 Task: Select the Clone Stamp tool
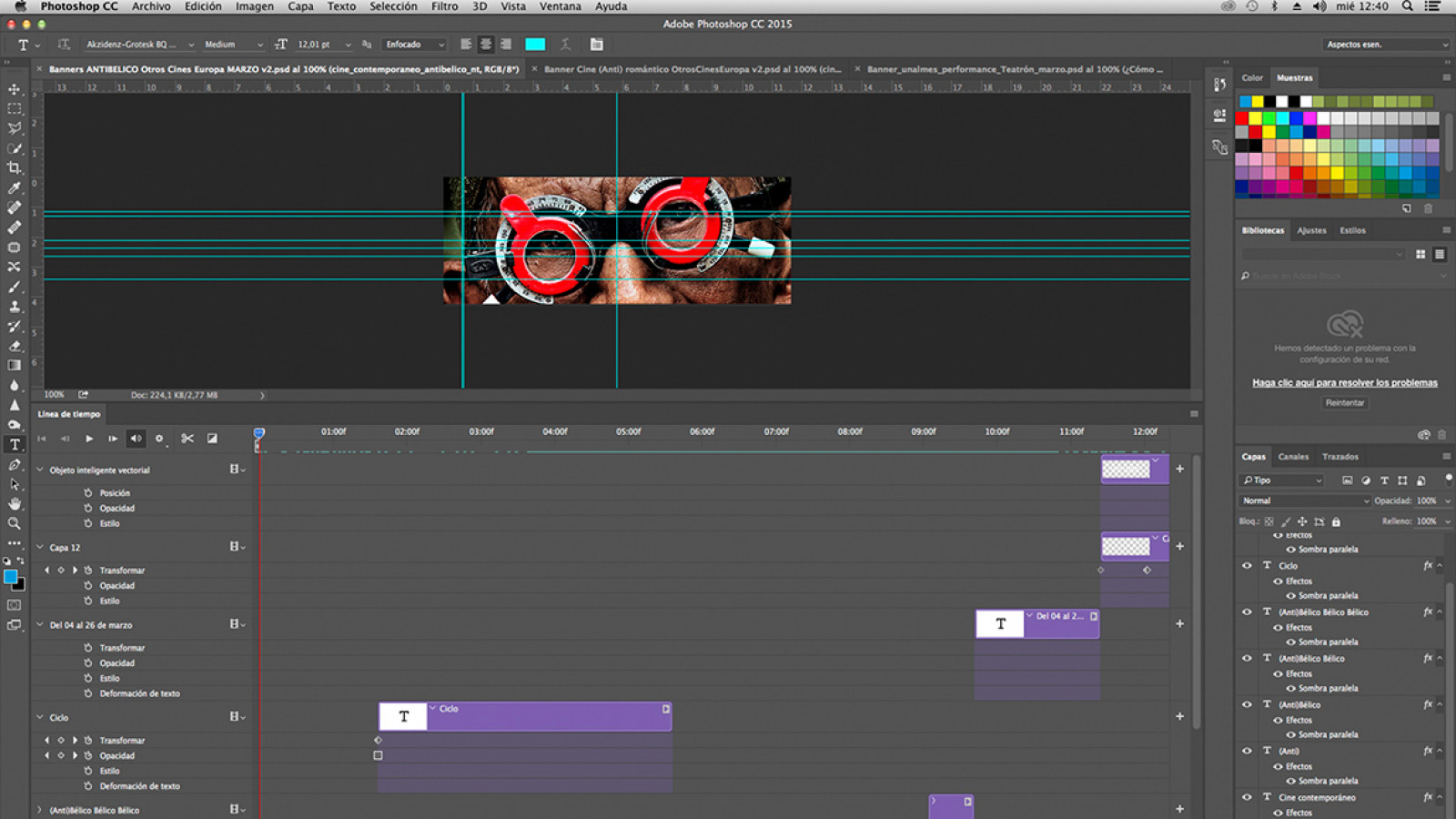pyautogui.click(x=14, y=307)
